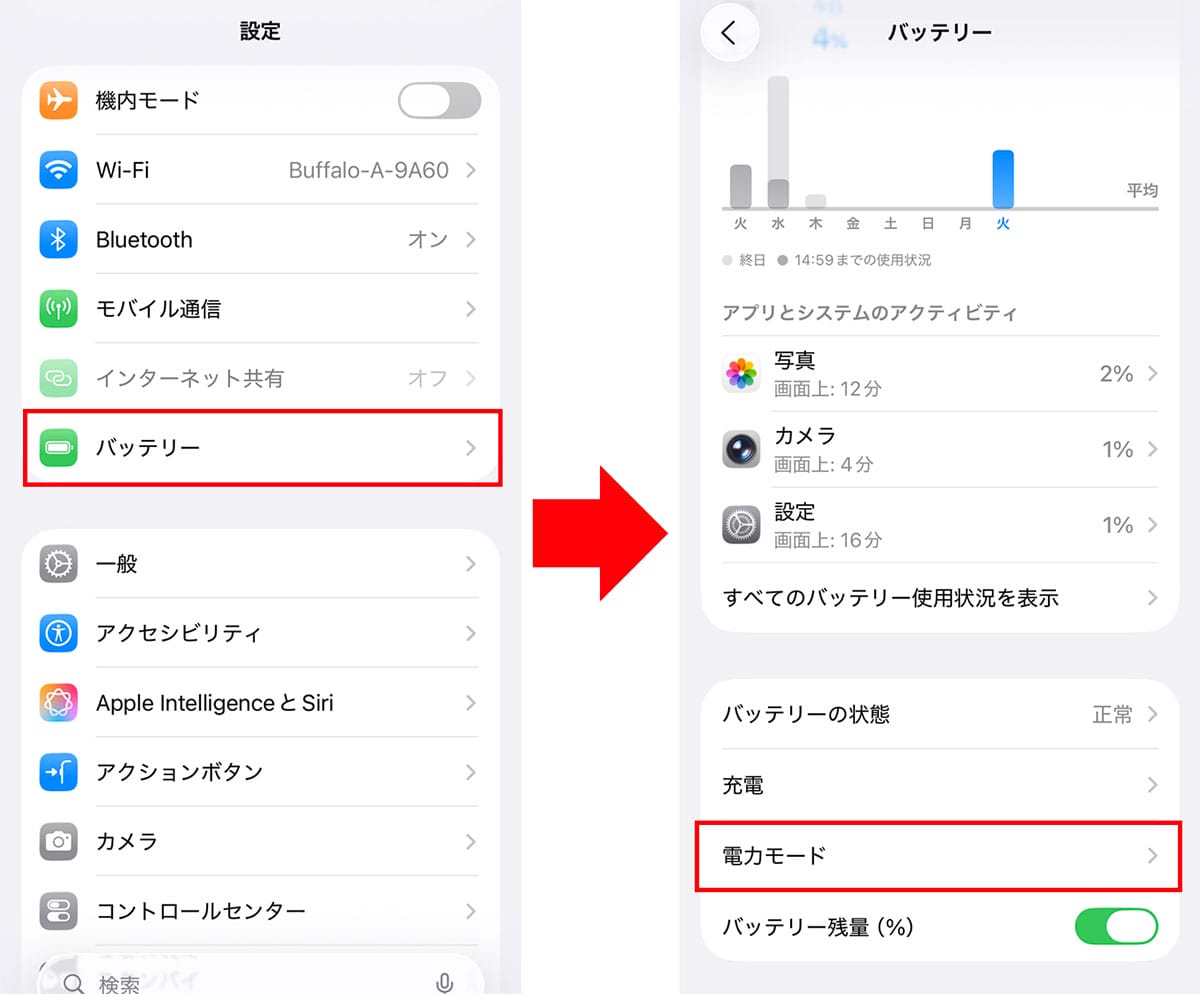The height and width of the screenshot is (994, 1200).
Task: Tap the Camera app icon in battery activity
Action: 741,449
